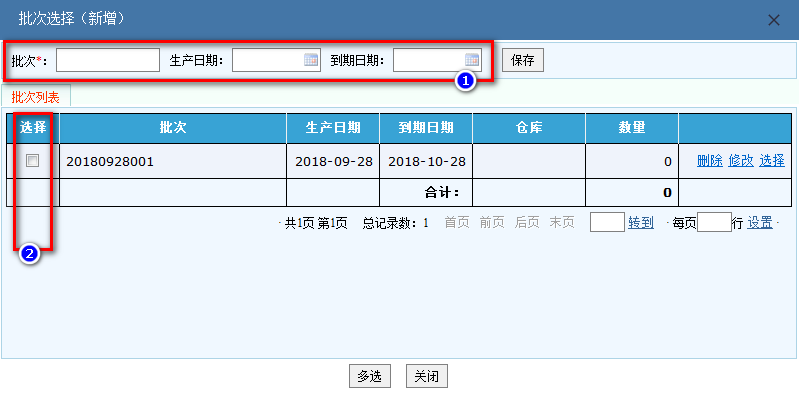Edit batch via 修改 link
This screenshot has width=799, height=399.
coord(741,161)
